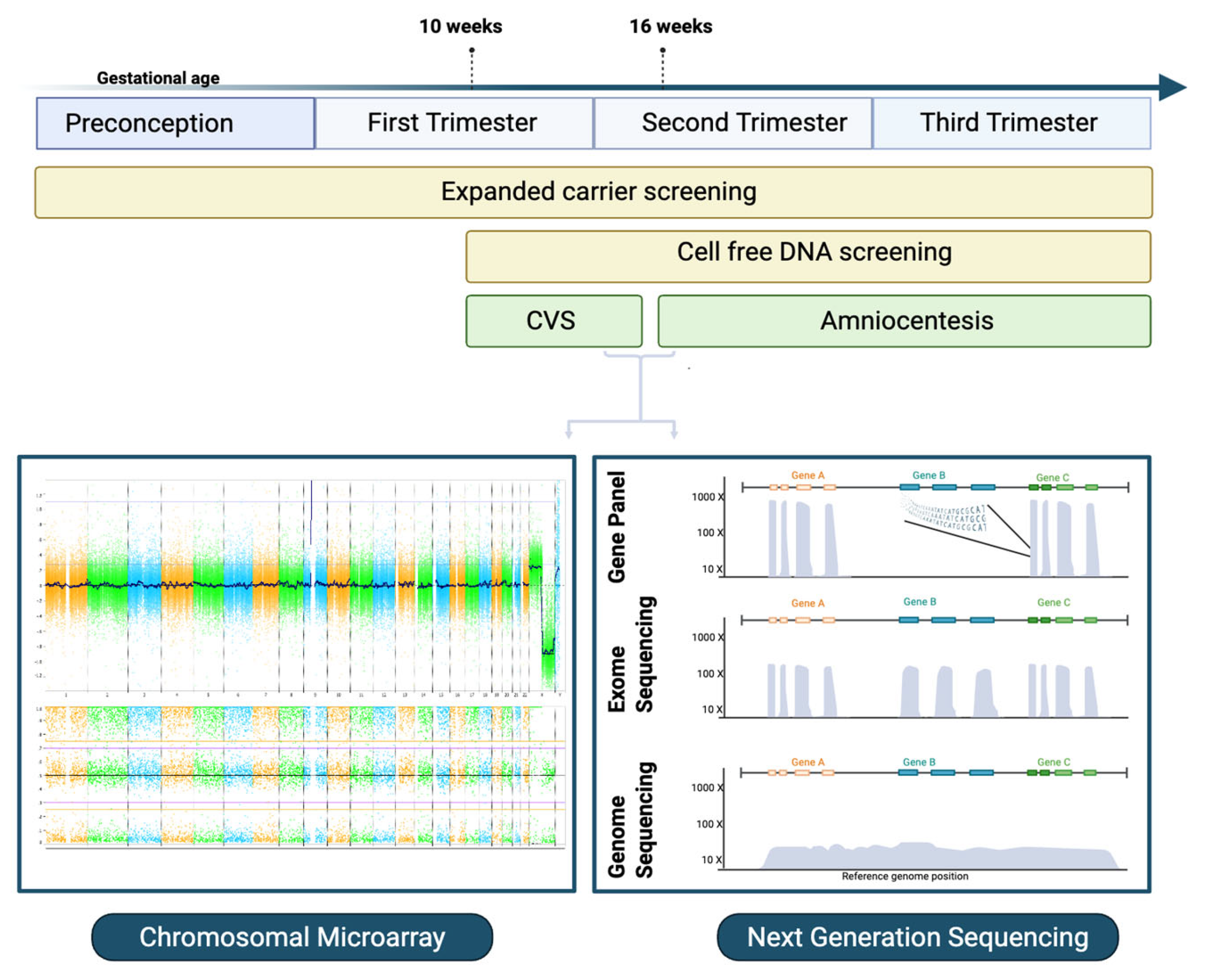Click the Third Trimester box
Image resolution: width=1205 pixels, height=980 pixels.
point(1011,123)
